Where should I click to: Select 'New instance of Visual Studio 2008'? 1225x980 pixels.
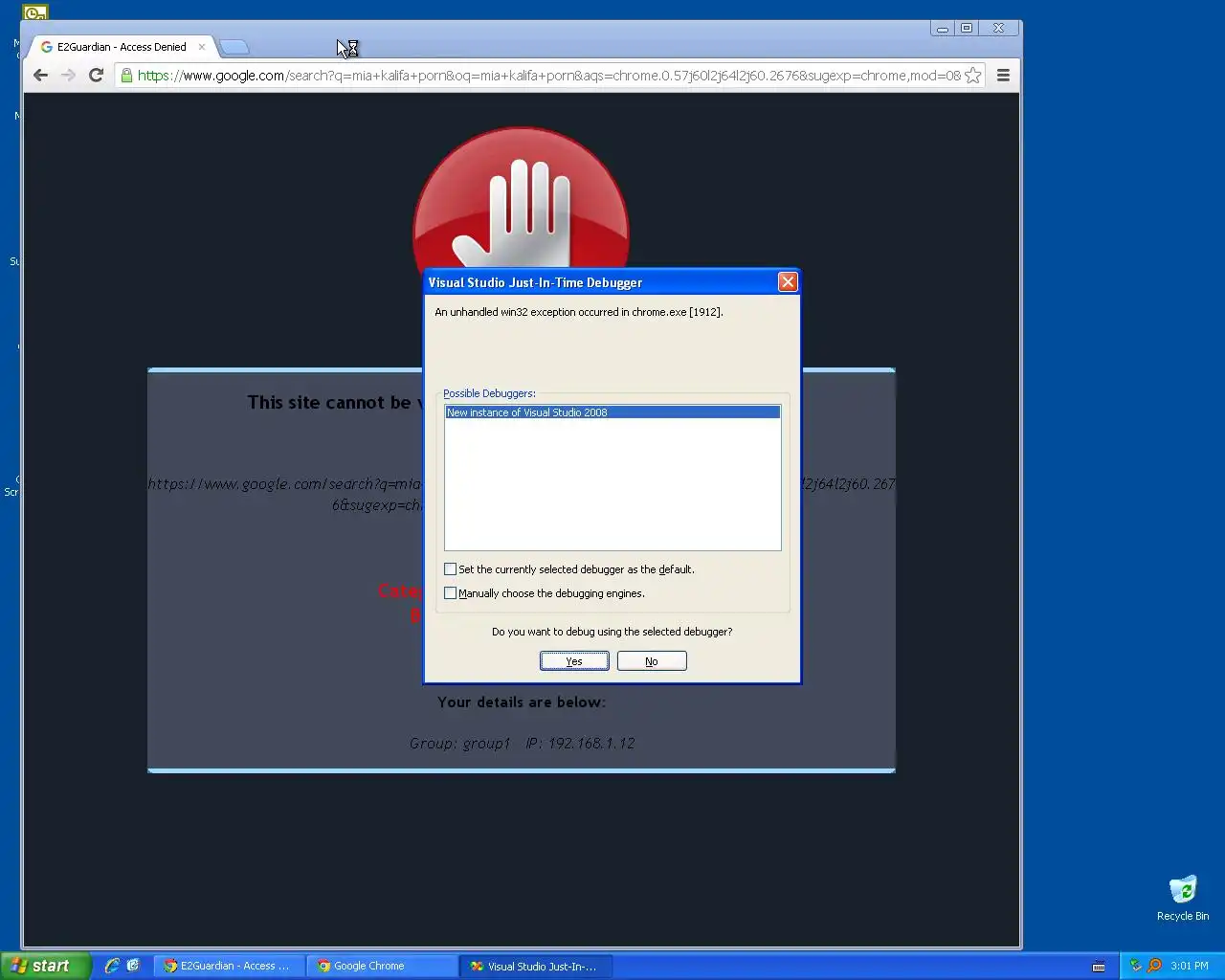tap(612, 412)
